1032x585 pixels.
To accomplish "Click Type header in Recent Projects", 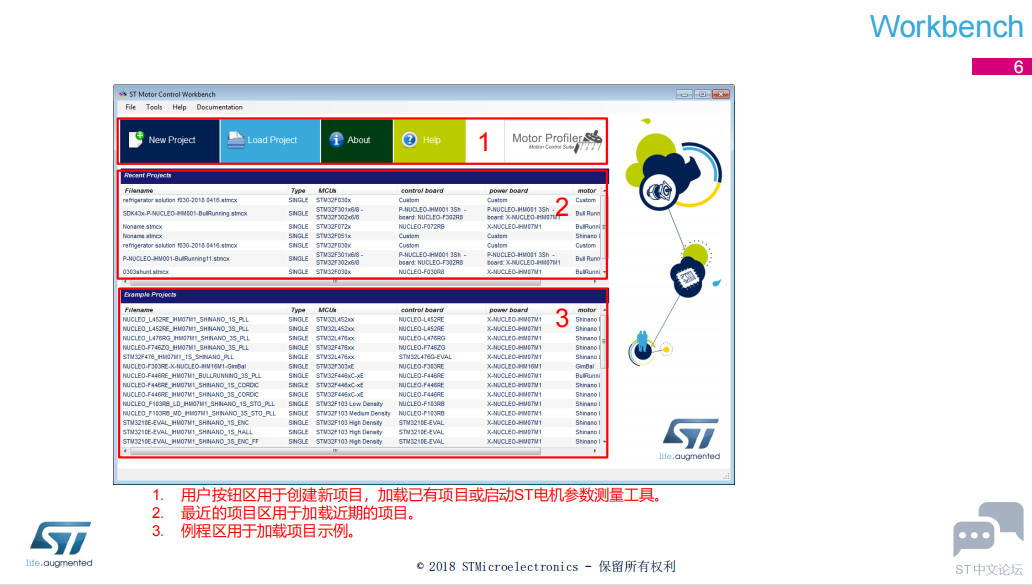I will point(298,191).
